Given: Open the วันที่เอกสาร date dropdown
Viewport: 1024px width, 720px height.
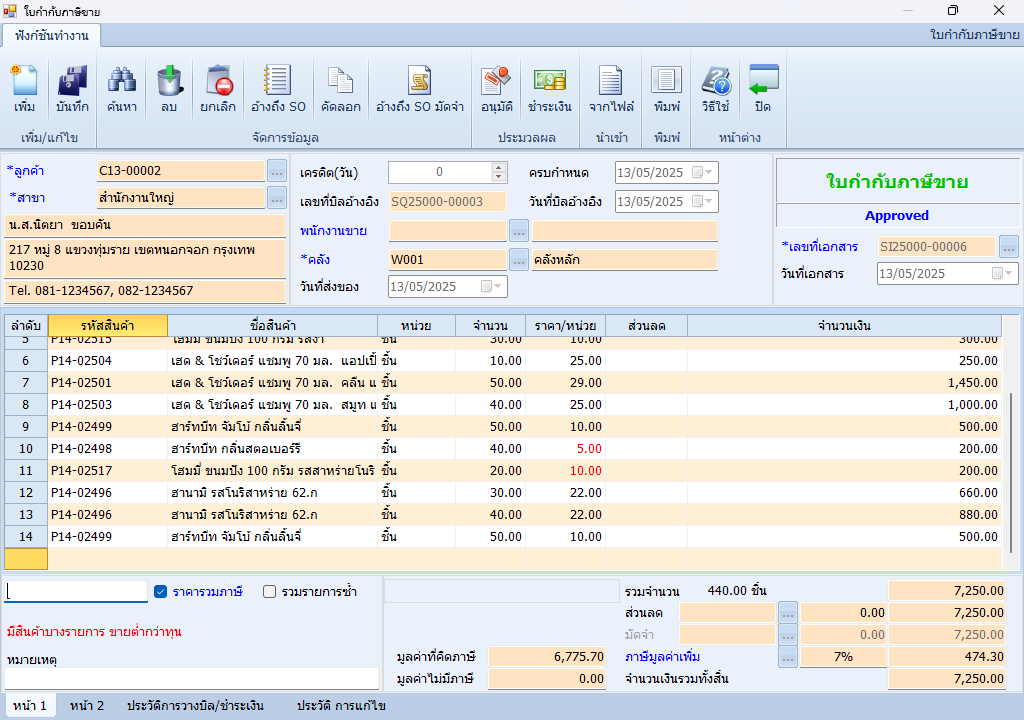Looking at the screenshot, I should (x=1009, y=274).
